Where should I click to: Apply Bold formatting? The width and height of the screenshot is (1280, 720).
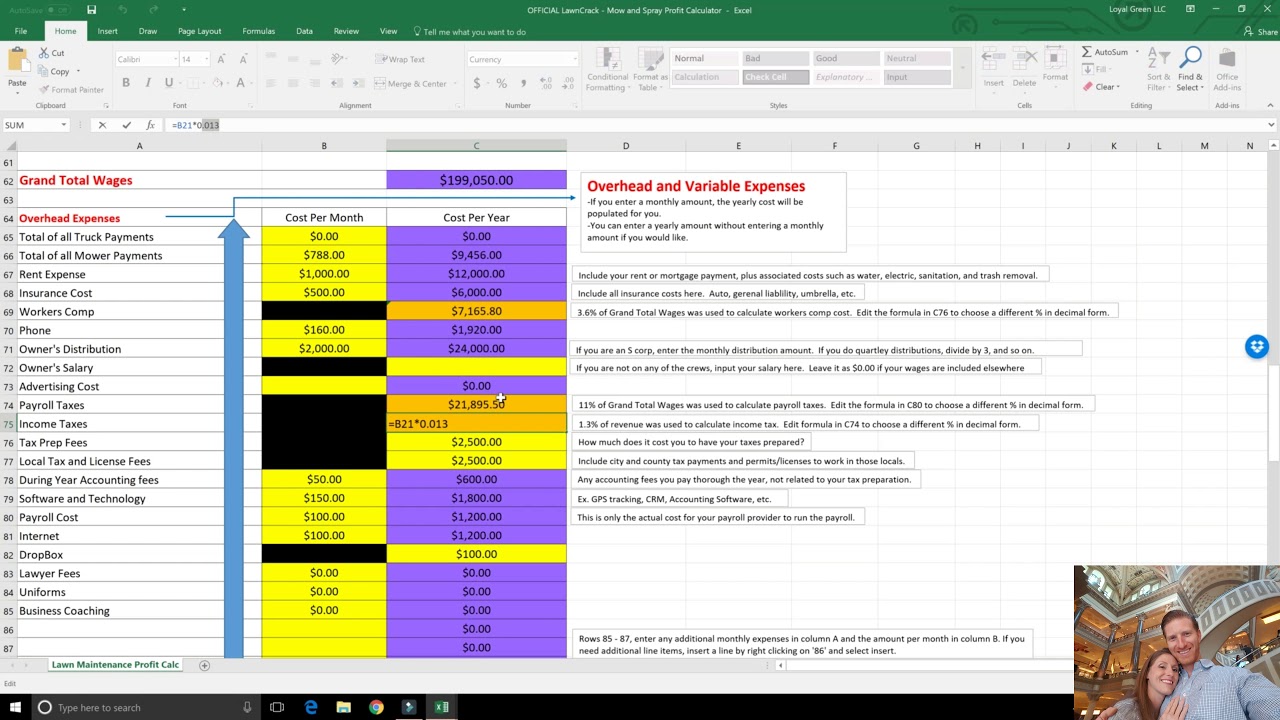126,83
